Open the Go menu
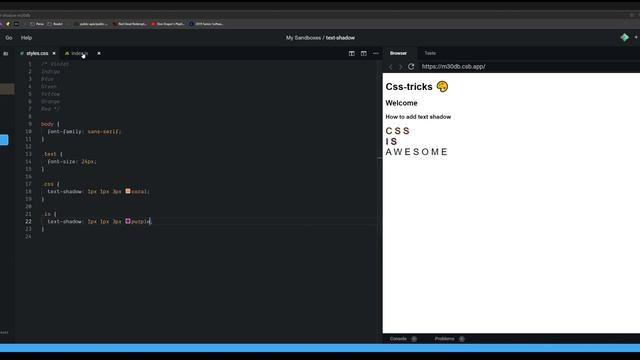Image resolution: width=640 pixels, height=360 pixels. click(x=9, y=38)
